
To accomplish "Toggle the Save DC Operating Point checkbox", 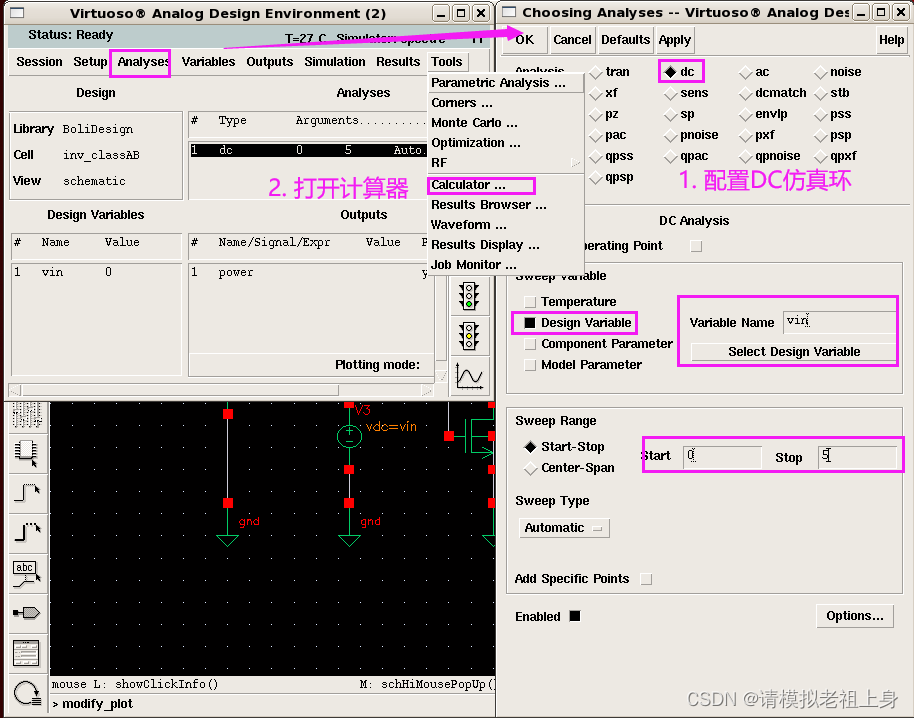I will (x=696, y=246).
